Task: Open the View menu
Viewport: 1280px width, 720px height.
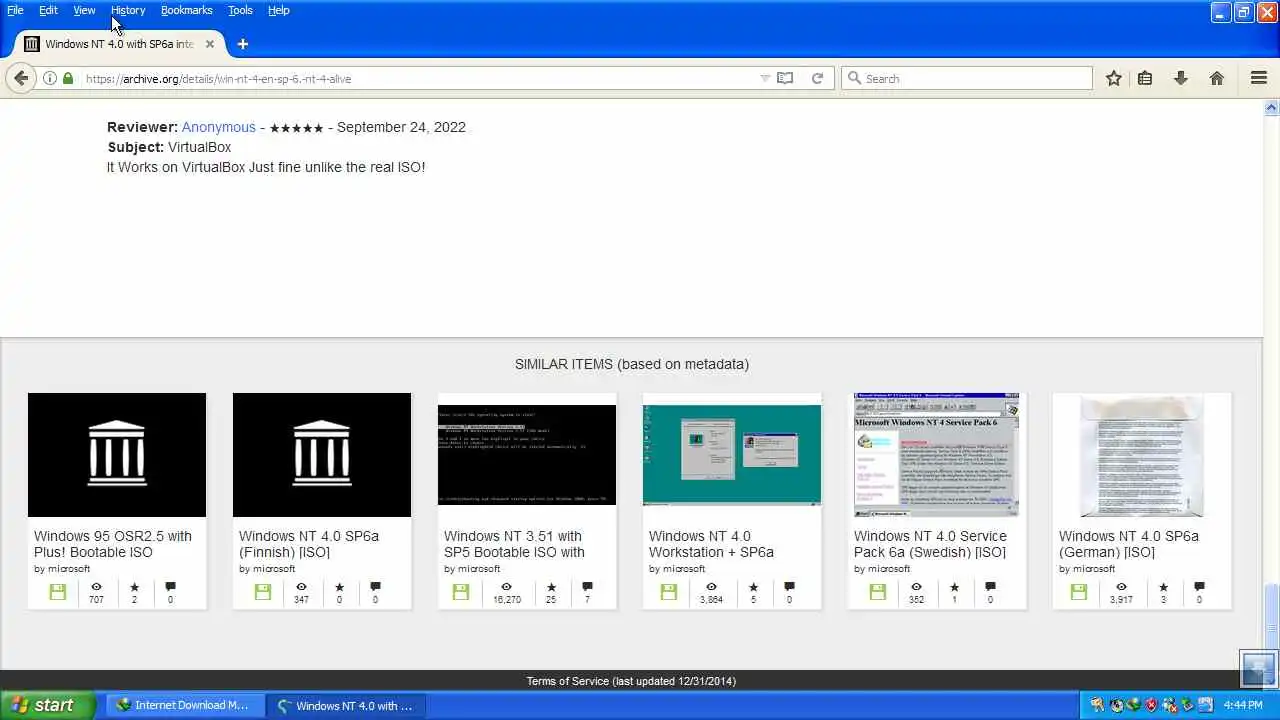Action: (84, 10)
